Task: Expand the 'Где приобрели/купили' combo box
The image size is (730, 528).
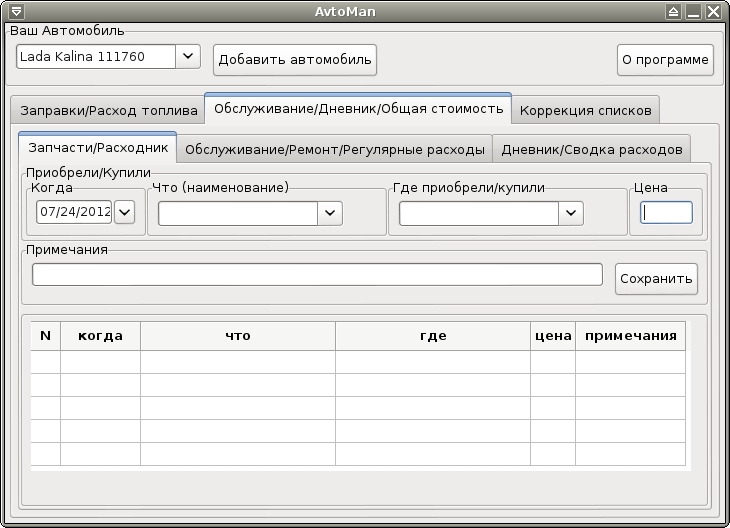Action: click(570, 212)
